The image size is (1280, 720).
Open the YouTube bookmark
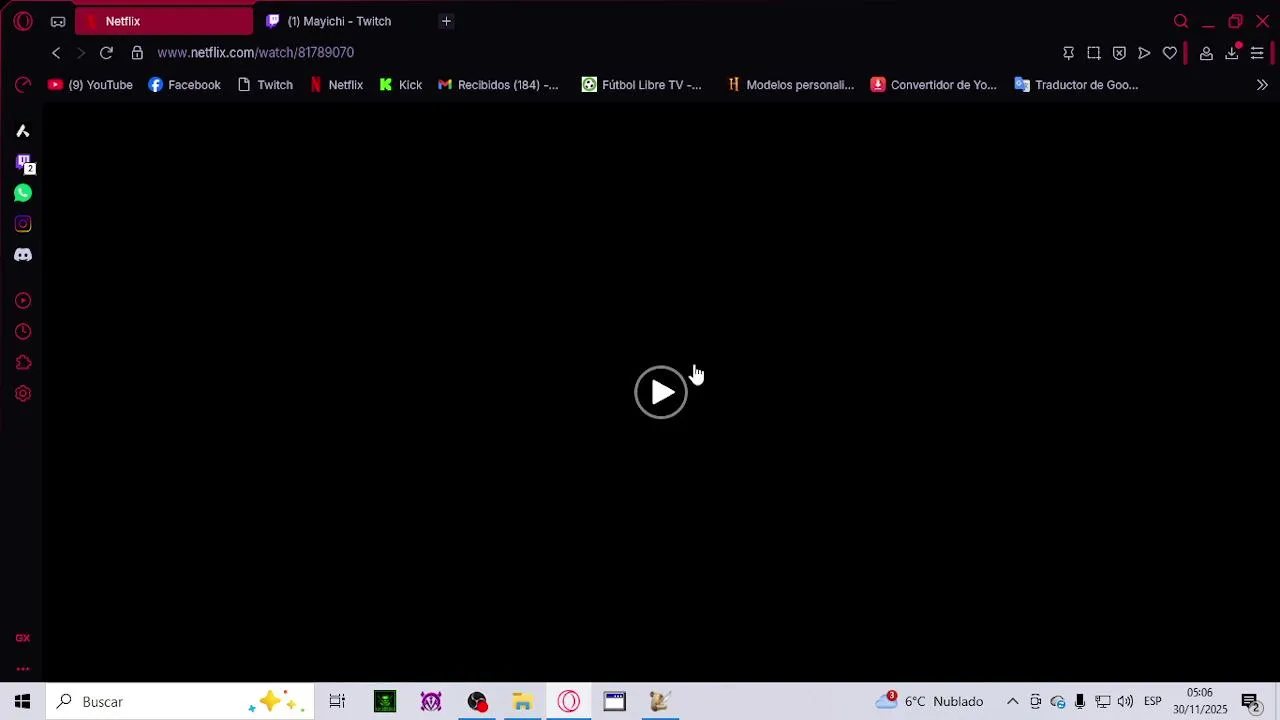[90, 85]
